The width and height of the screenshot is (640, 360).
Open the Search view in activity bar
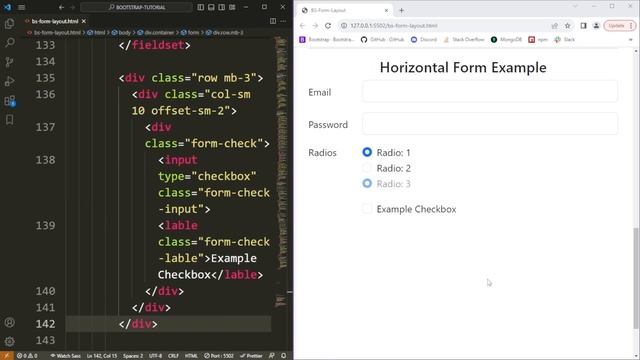pyautogui.click(x=9, y=42)
